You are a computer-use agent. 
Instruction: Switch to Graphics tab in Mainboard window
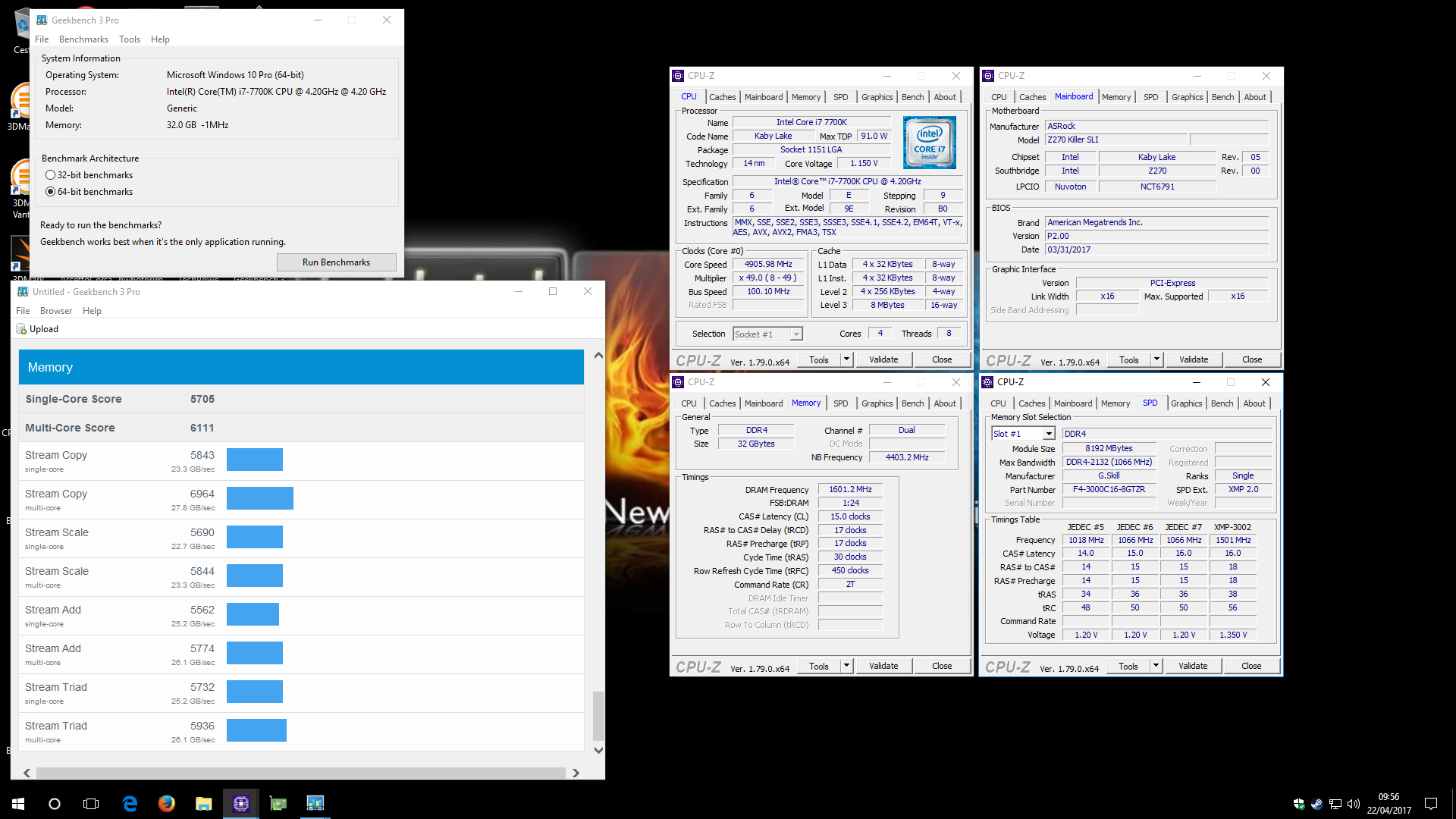1187,97
